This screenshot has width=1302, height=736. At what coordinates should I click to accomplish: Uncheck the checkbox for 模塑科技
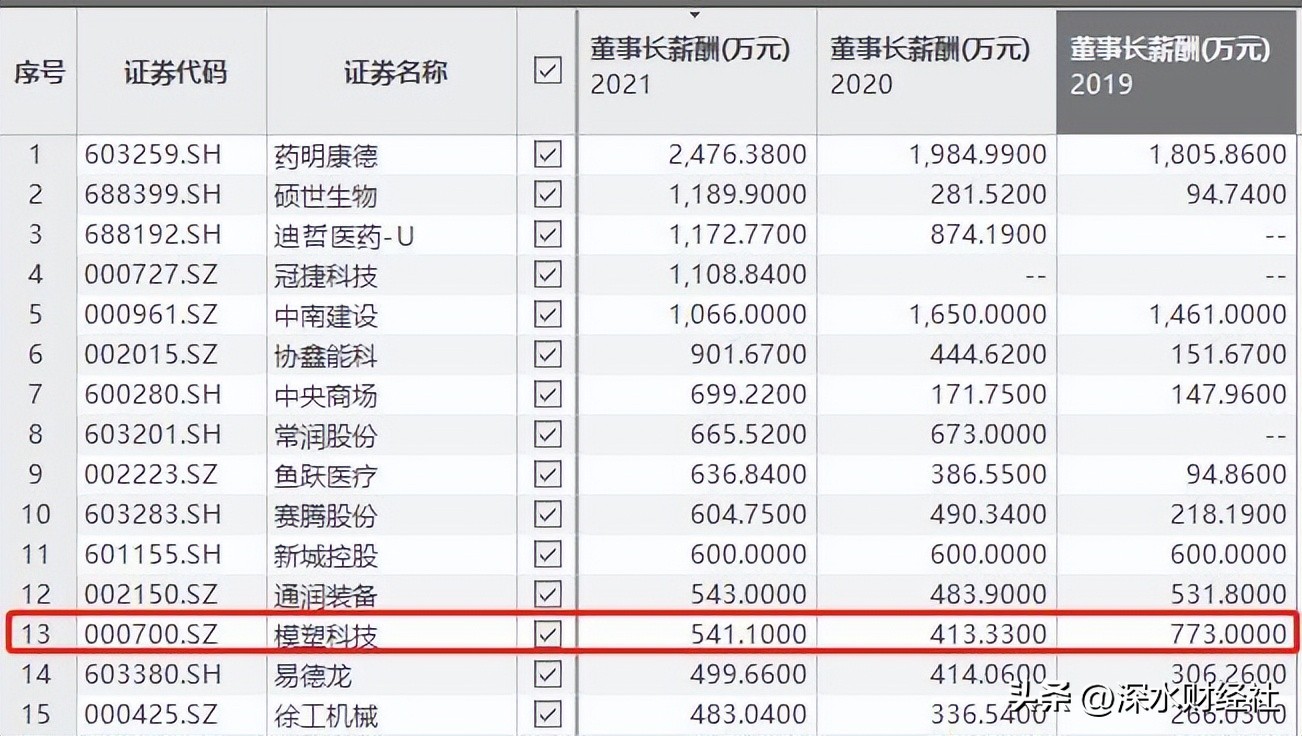click(547, 634)
